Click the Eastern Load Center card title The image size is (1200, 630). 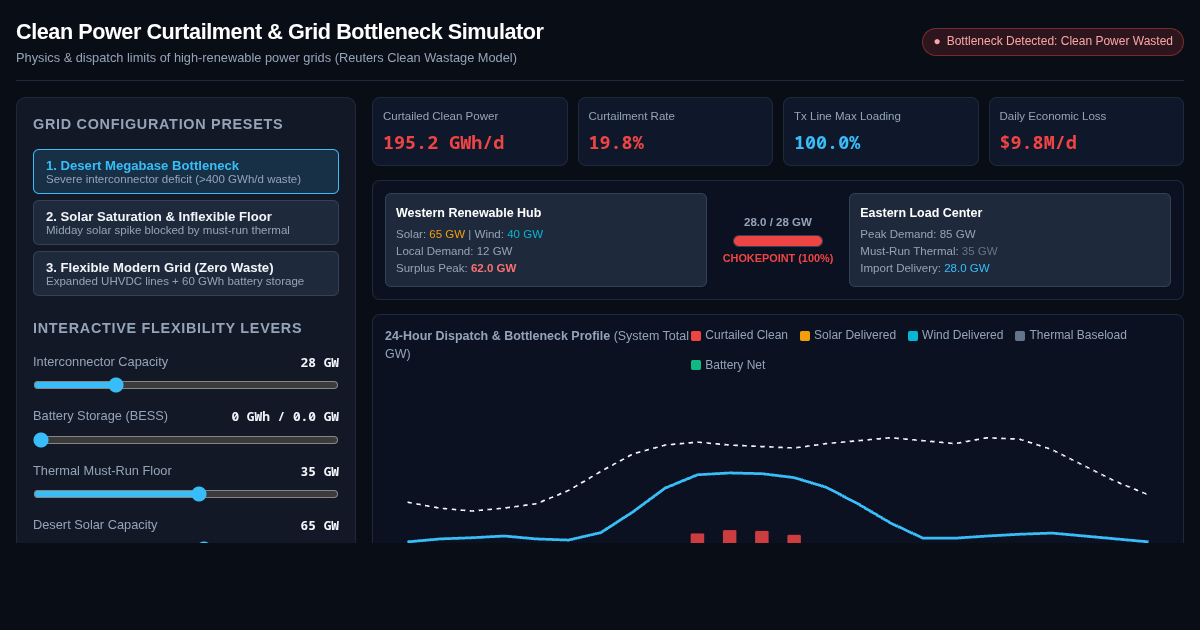point(921,213)
